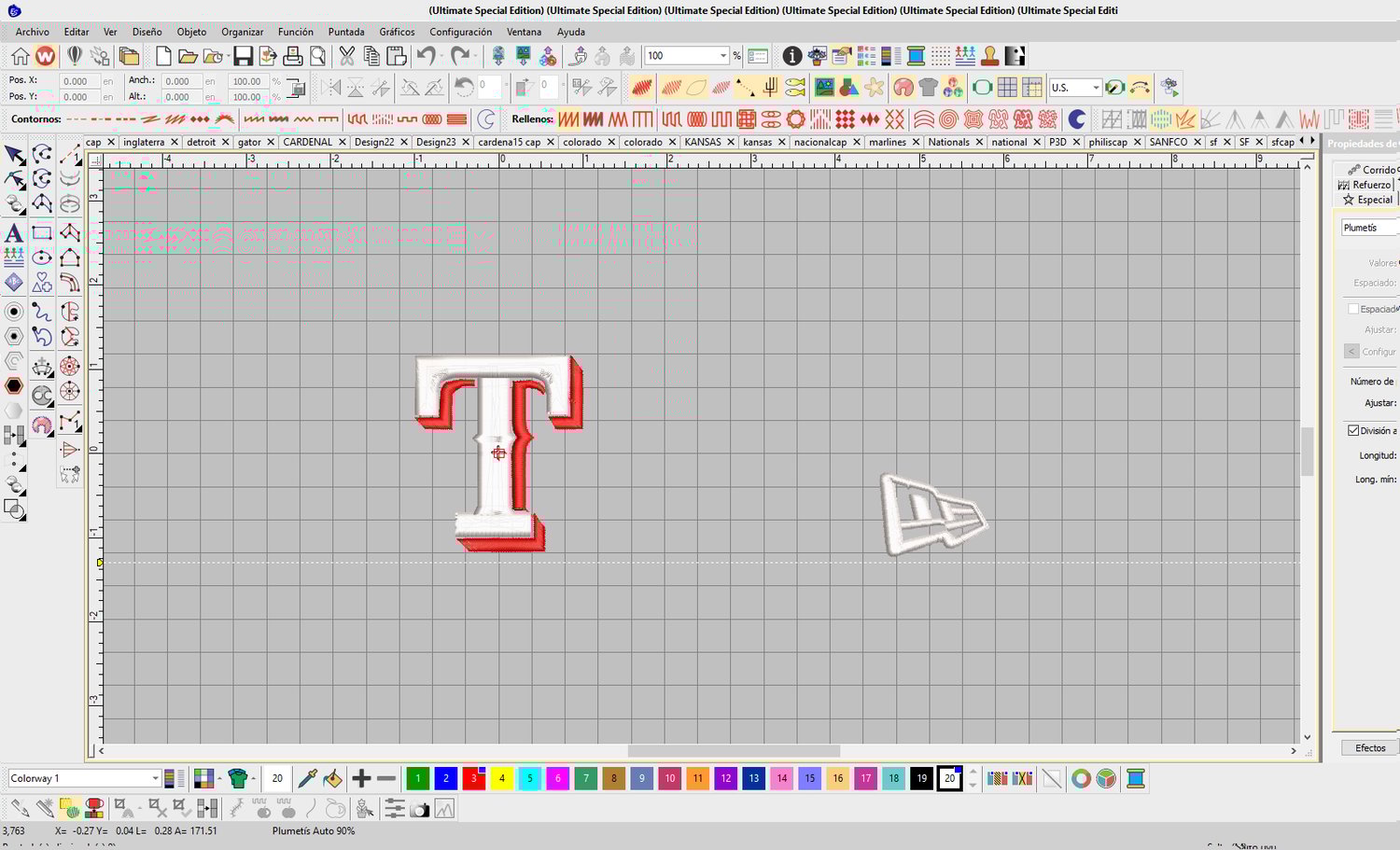Click the horizontal scrollbar thumb below the canvas
The width and height of the screenshot is (1400, 850).
[x=734, y=751]
